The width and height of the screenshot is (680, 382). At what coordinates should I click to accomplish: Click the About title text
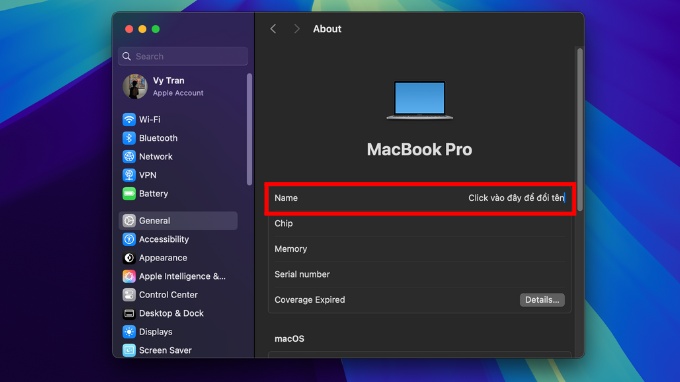(x=327, y=29)
